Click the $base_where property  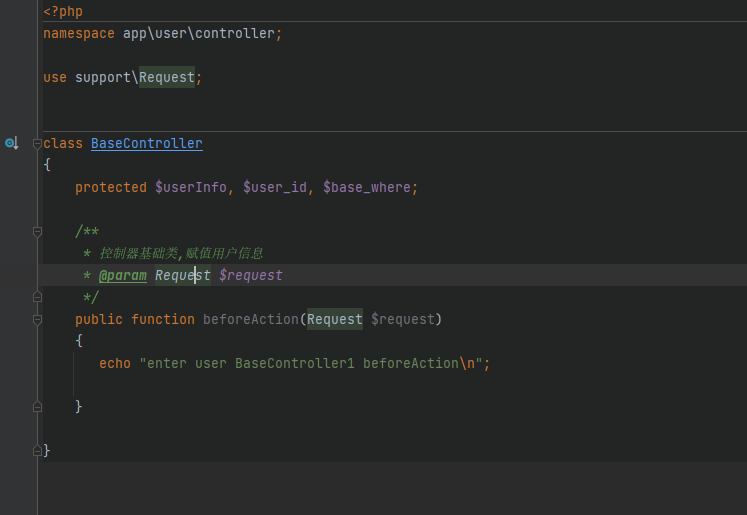(x=367, y=187)
